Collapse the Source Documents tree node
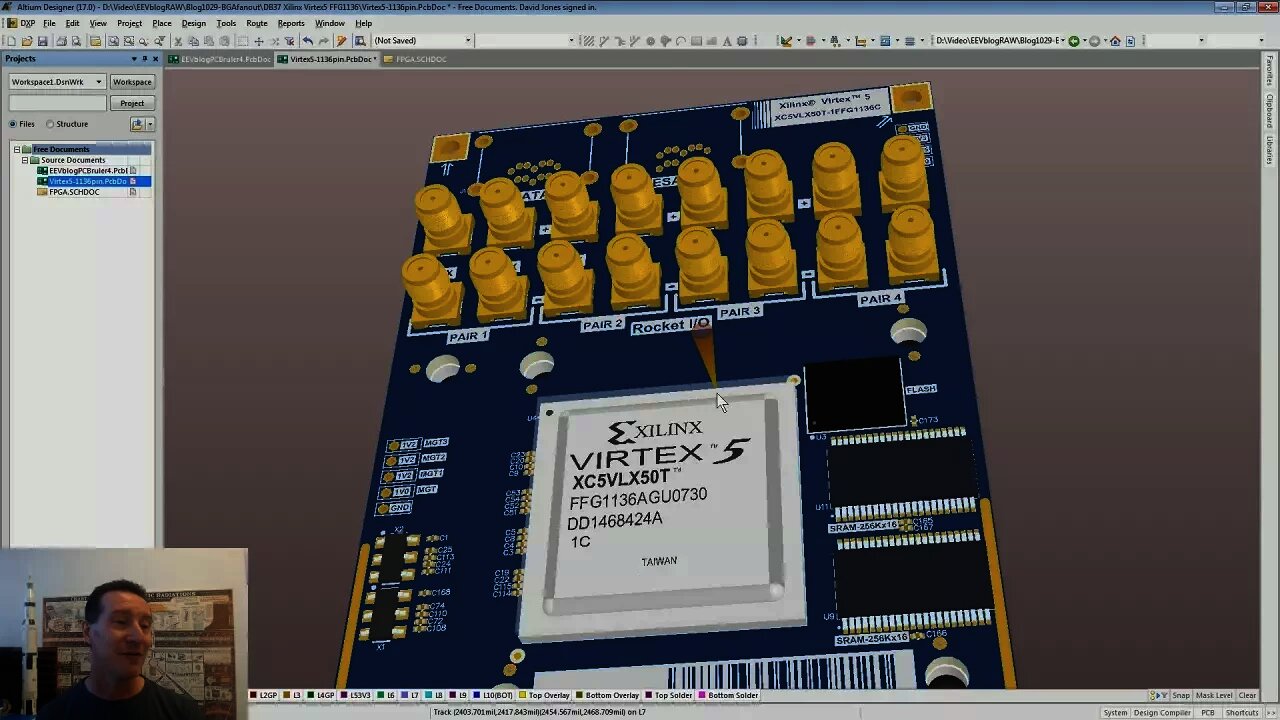 24,160
